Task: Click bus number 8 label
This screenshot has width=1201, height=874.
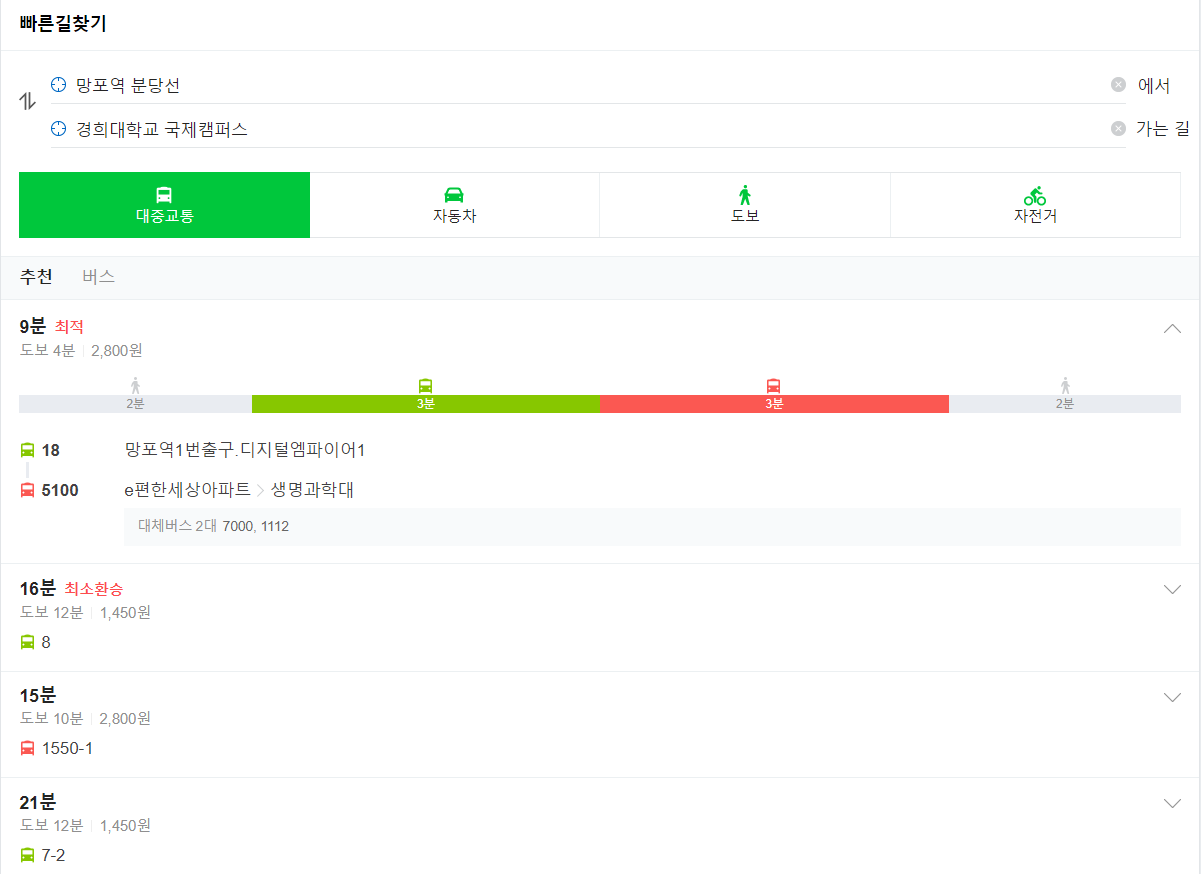Action: click(46, 642)
